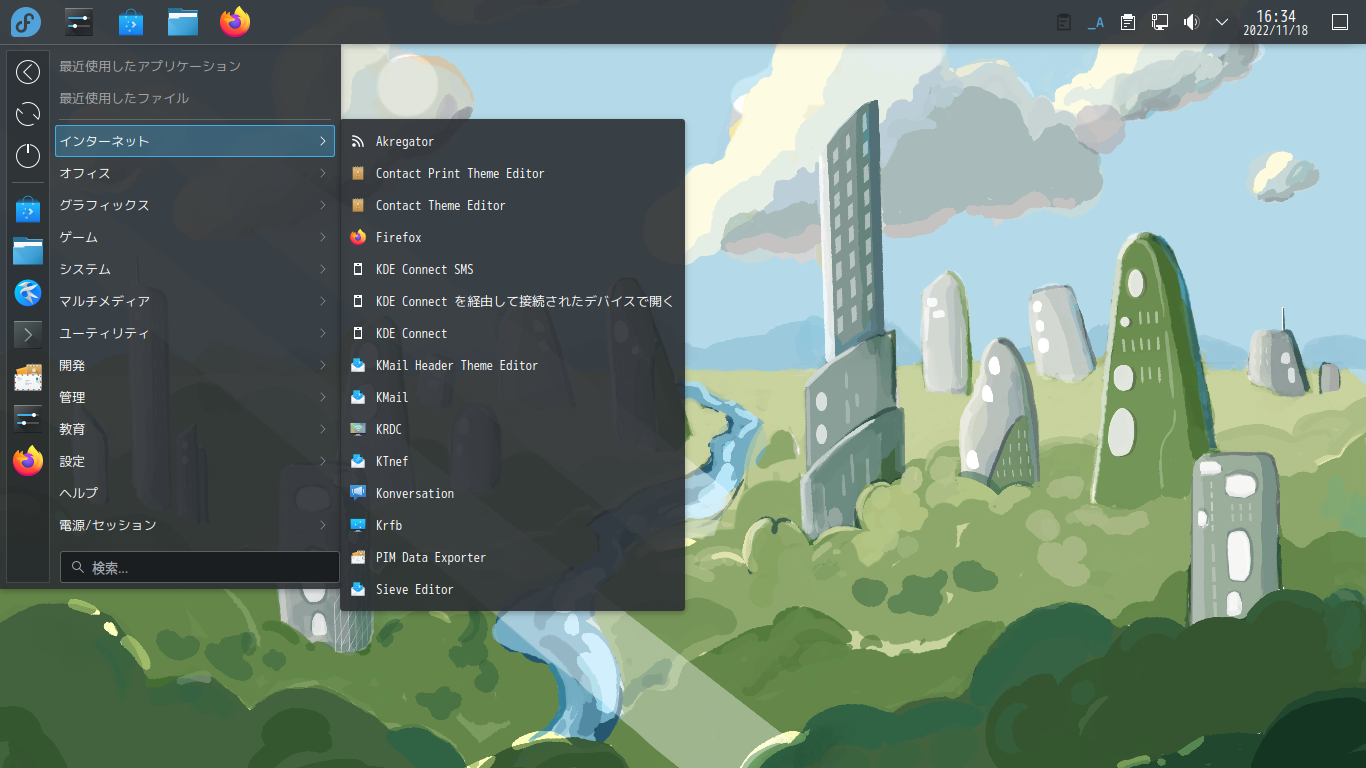Expand the グラフィックス category chevron
The image size is (1366, 768).
coord(323,206)
